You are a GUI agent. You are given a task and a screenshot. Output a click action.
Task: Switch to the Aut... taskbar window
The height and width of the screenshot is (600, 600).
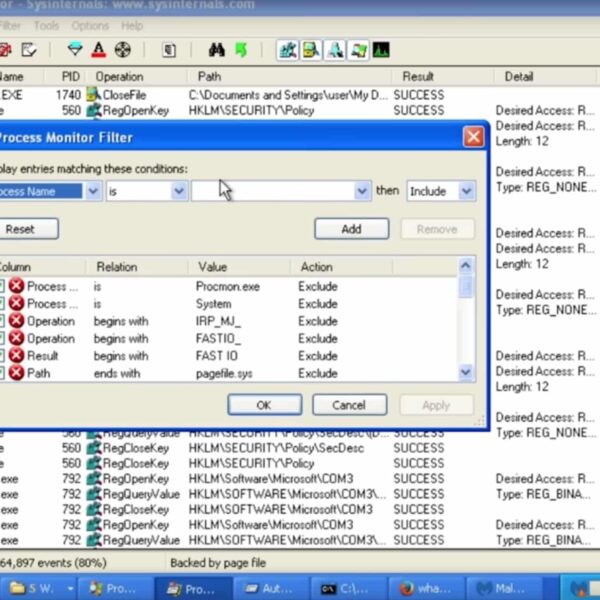click(270, 589)
